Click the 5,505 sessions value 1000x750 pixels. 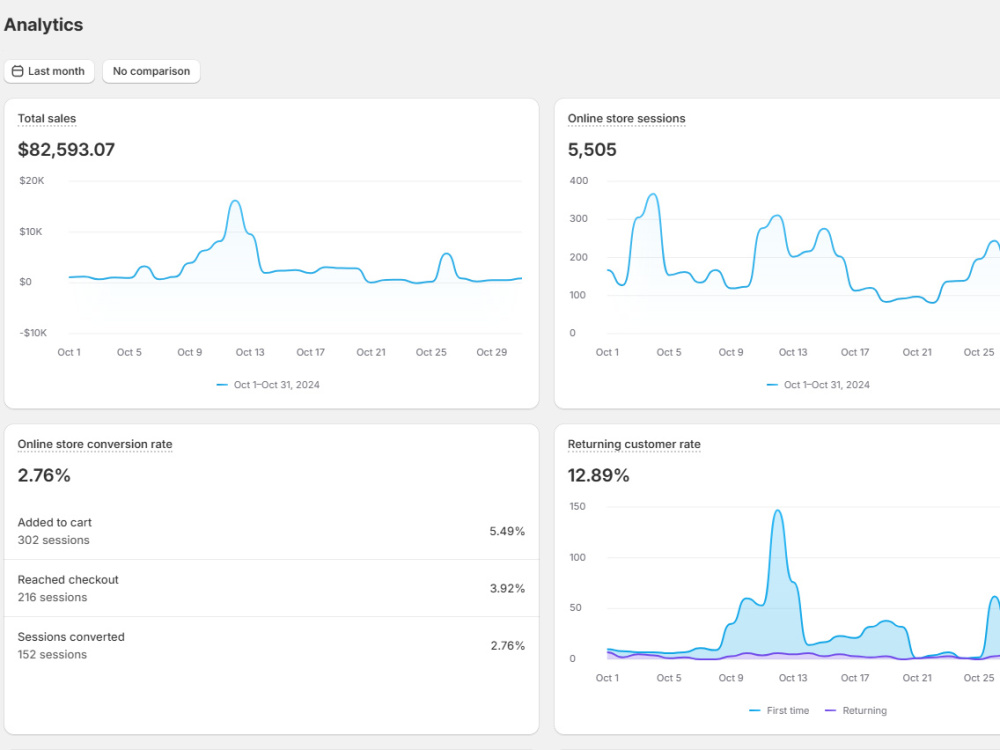pyautogui.click(x=592, y=150)
